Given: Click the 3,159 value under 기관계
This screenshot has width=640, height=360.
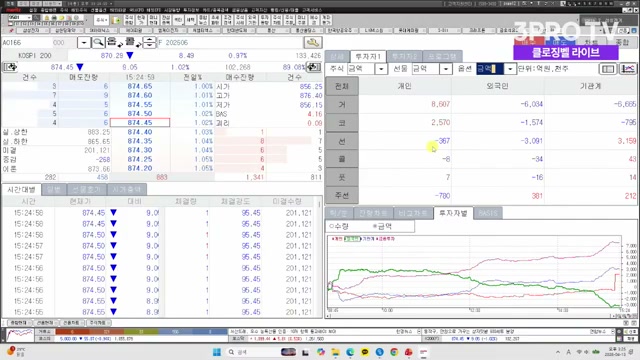Looking at the screenshot, I should [x=627, y=141].
